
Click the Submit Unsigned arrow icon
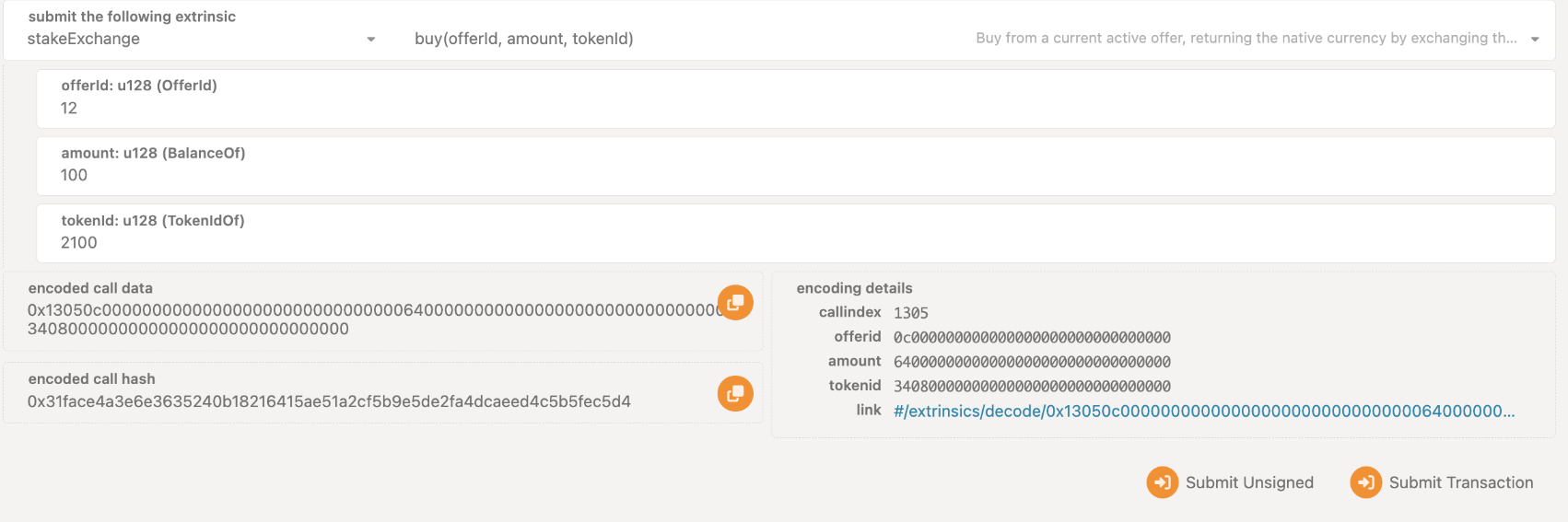1162,482
